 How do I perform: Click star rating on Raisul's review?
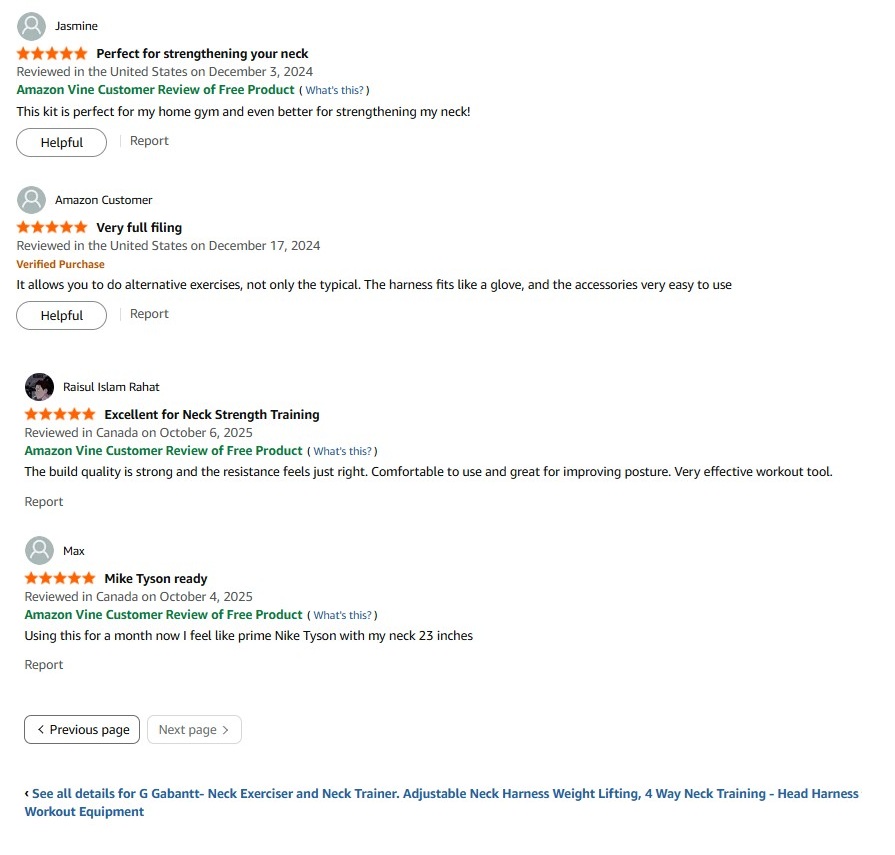click(60, 415)
